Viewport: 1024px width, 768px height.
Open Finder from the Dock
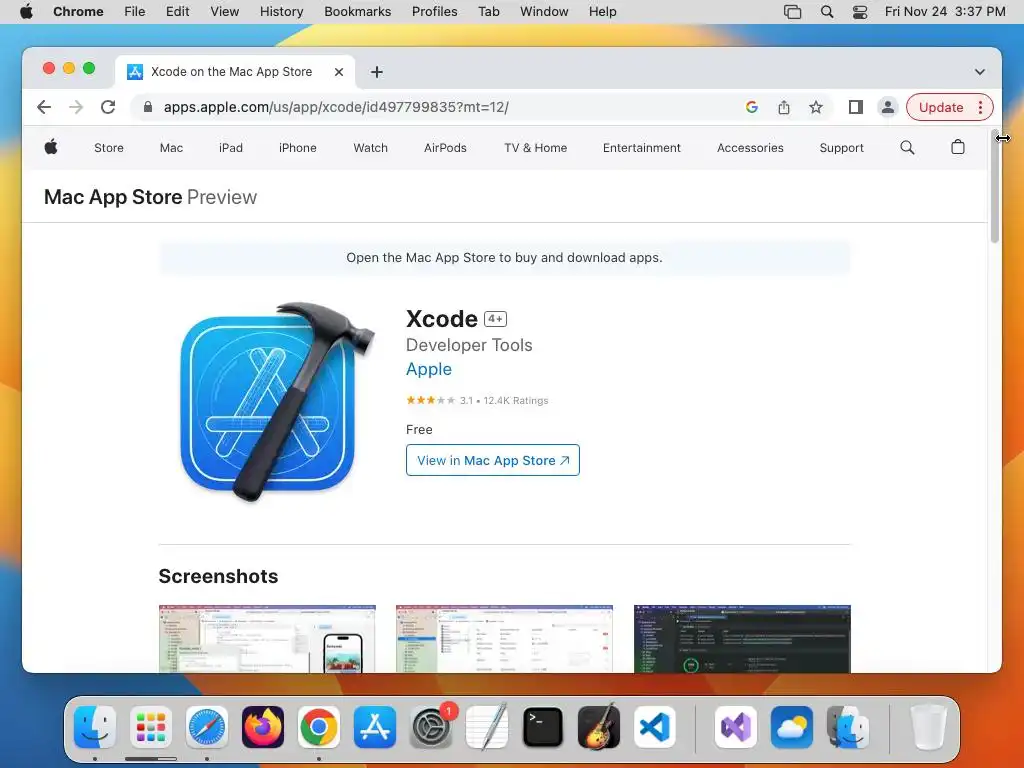(95, 727)
